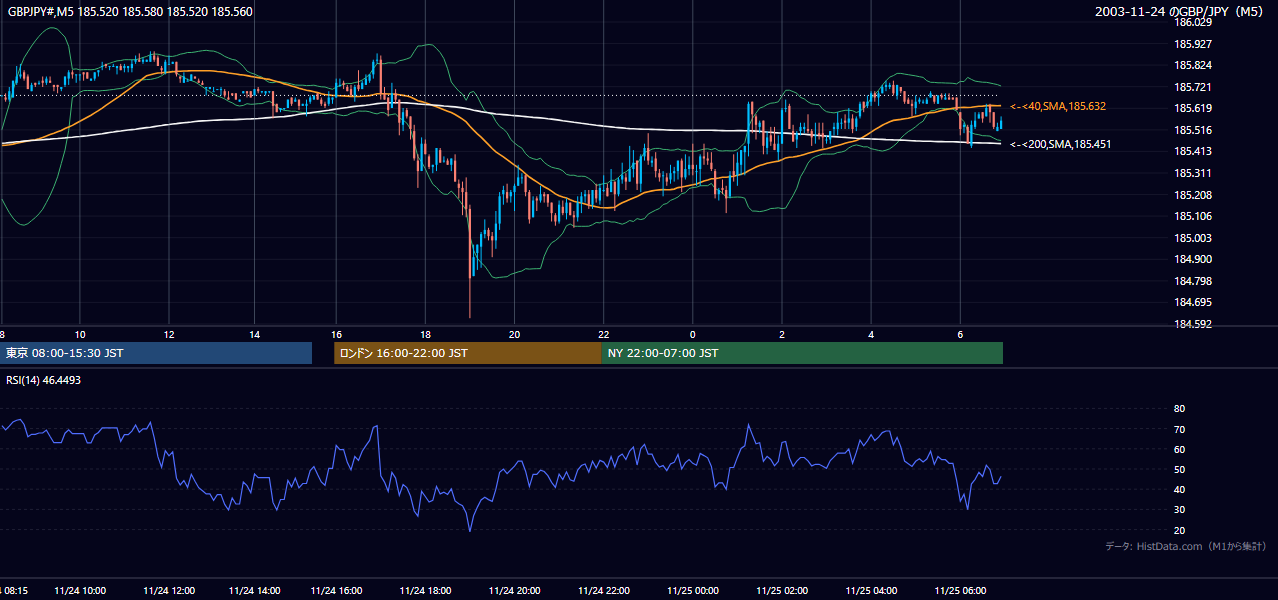Click hour 6 on the chart axis
Viewport: 1278px width, 600px height.
(960, 334)
